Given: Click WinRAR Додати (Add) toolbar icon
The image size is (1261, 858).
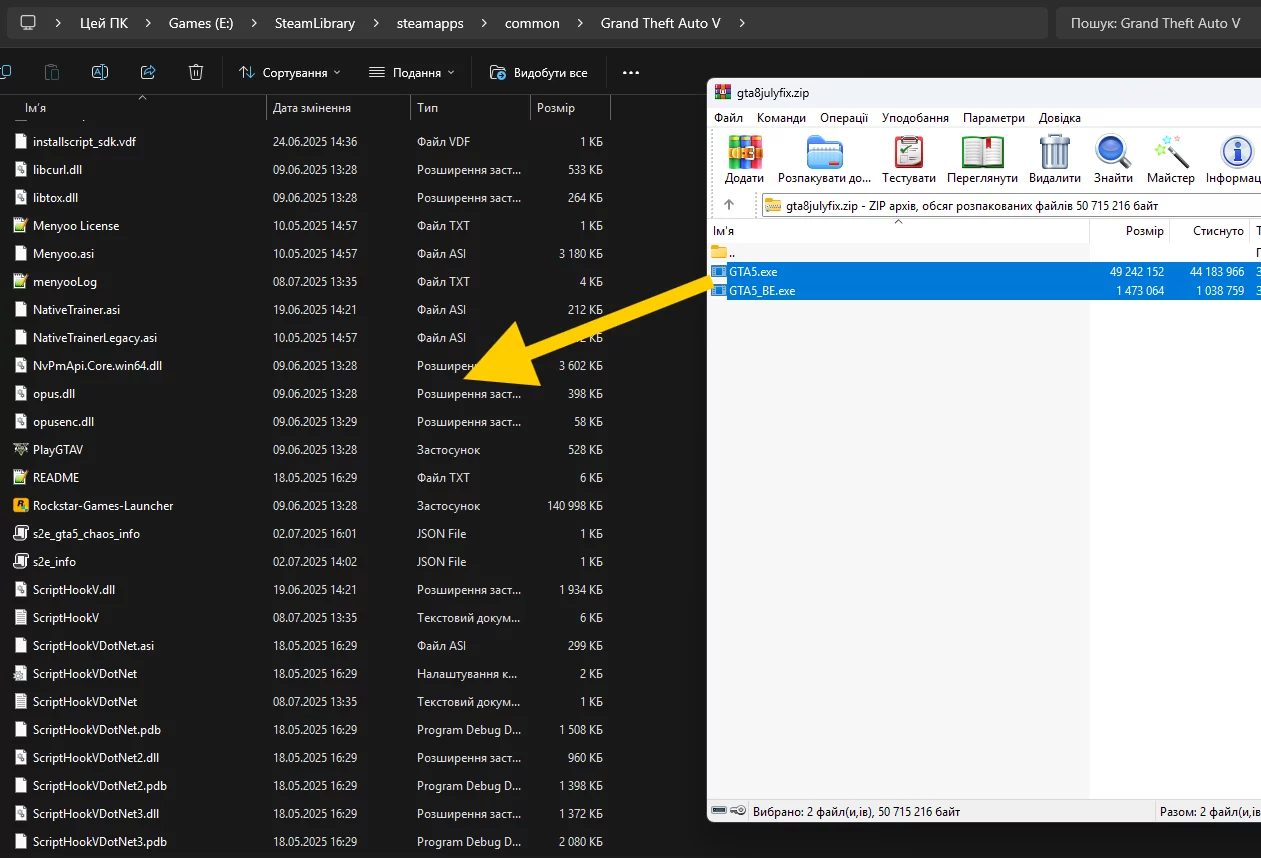Looking at the screenshot, I should pos(744,152).
